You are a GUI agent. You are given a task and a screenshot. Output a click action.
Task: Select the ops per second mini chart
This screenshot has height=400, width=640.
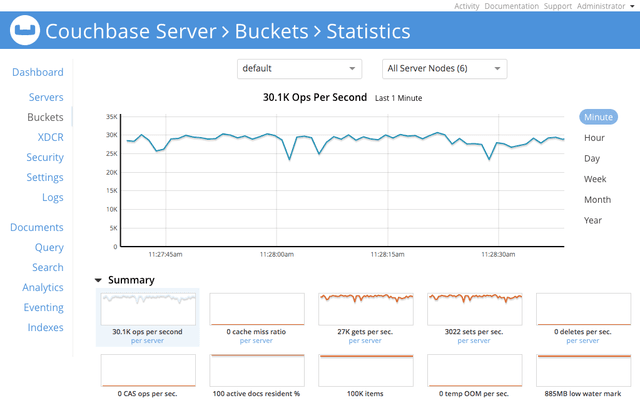pos(148,309)
